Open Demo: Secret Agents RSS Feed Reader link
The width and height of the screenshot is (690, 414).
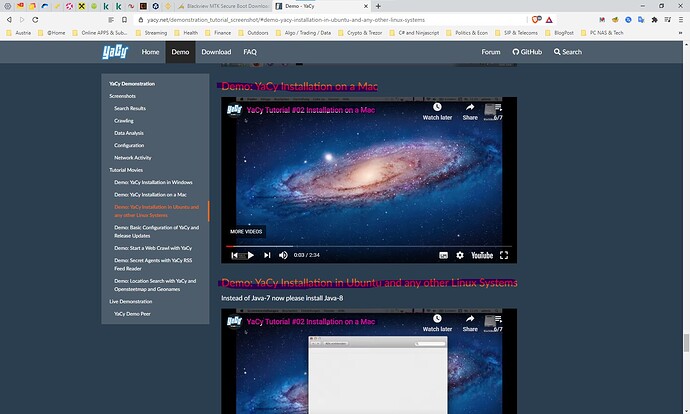pyautogui.click(x=153, y=264)
